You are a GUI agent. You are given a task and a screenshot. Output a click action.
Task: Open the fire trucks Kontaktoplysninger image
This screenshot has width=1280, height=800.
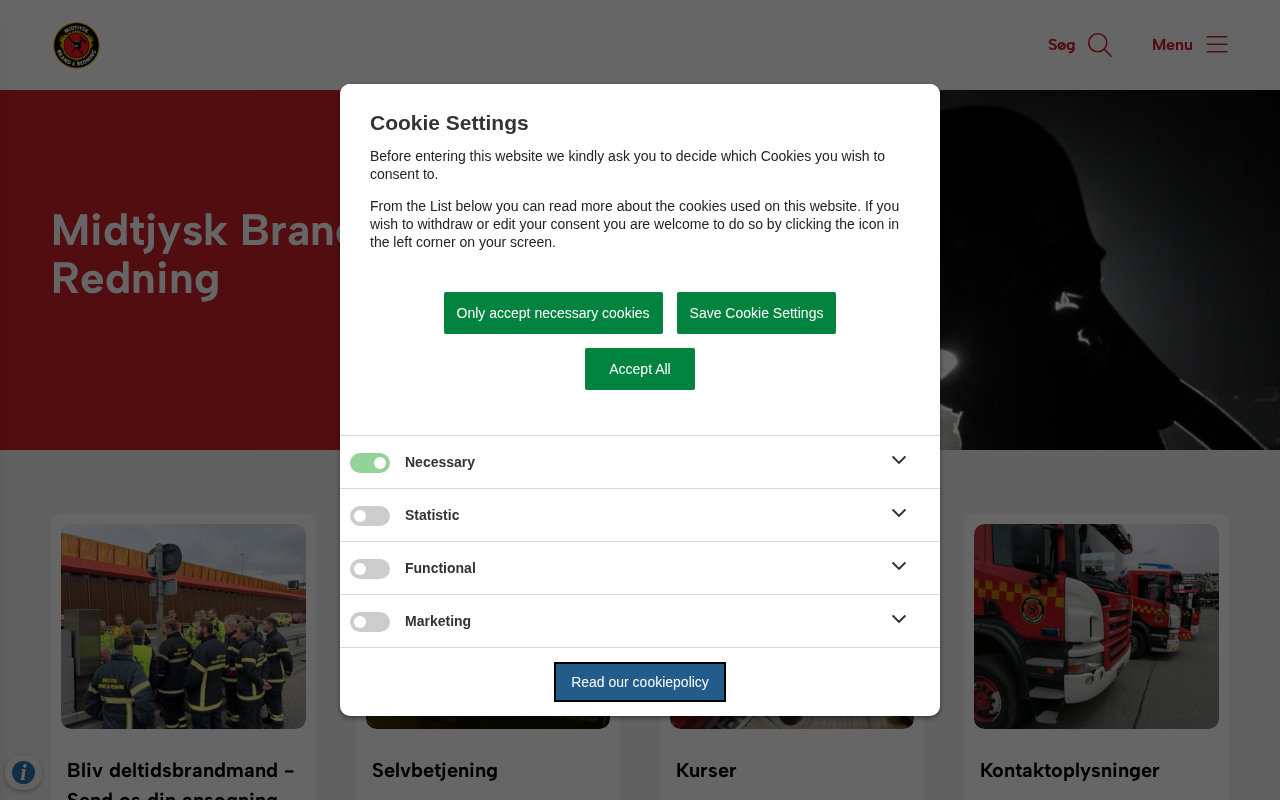(x=1096, y=626)
